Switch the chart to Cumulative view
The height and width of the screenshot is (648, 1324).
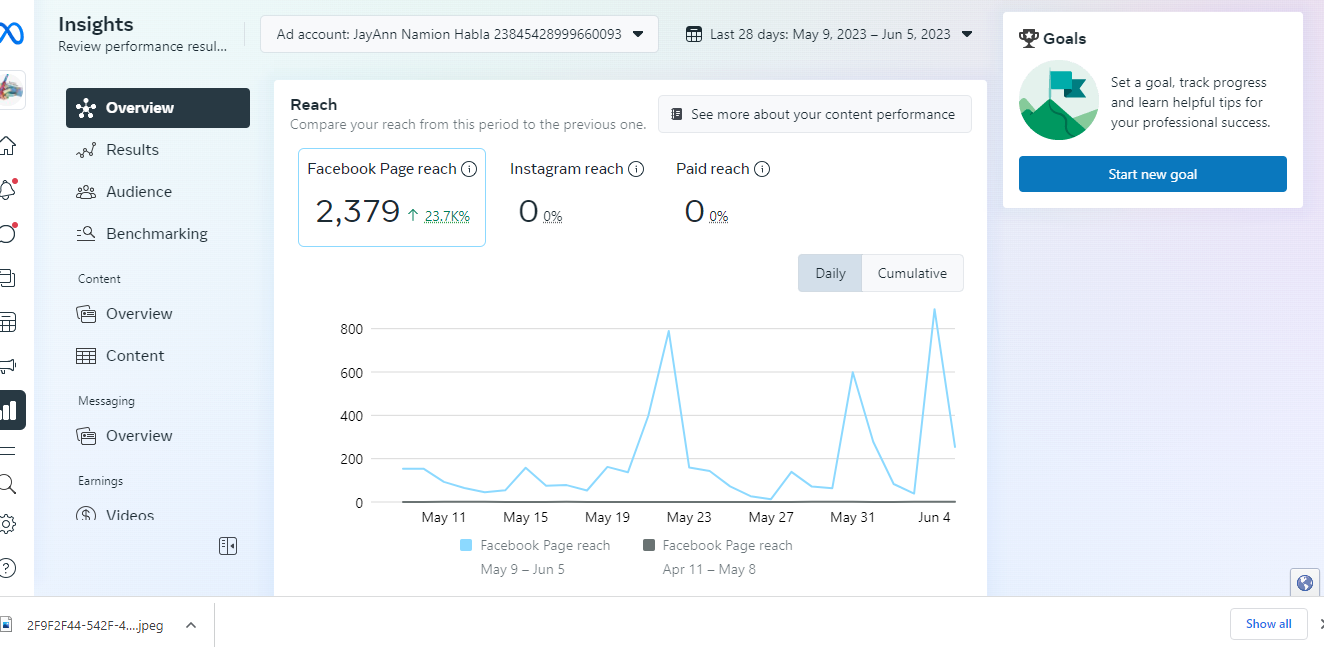tap(912, 273)
